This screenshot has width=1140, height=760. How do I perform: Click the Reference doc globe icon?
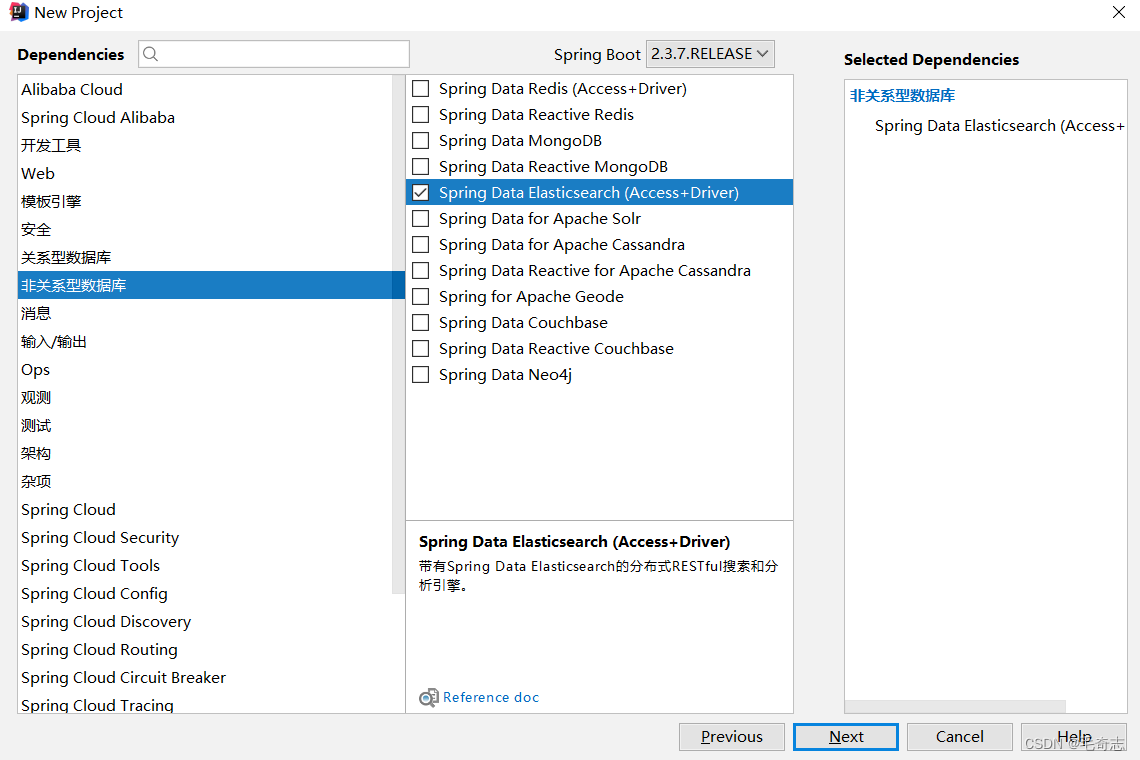coord(429,697)
